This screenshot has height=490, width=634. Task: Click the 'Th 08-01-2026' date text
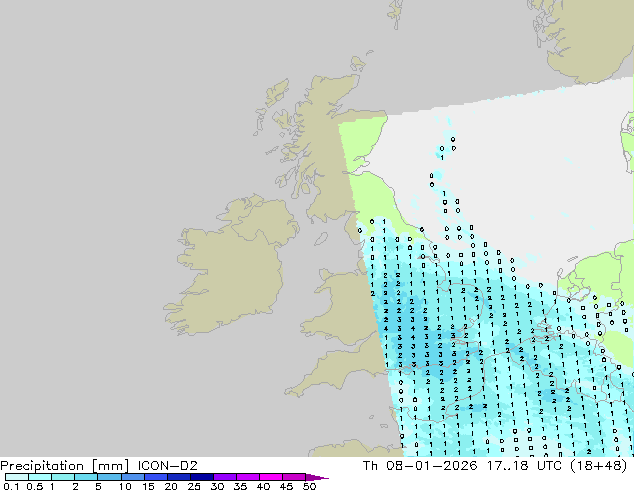[420, 466]
